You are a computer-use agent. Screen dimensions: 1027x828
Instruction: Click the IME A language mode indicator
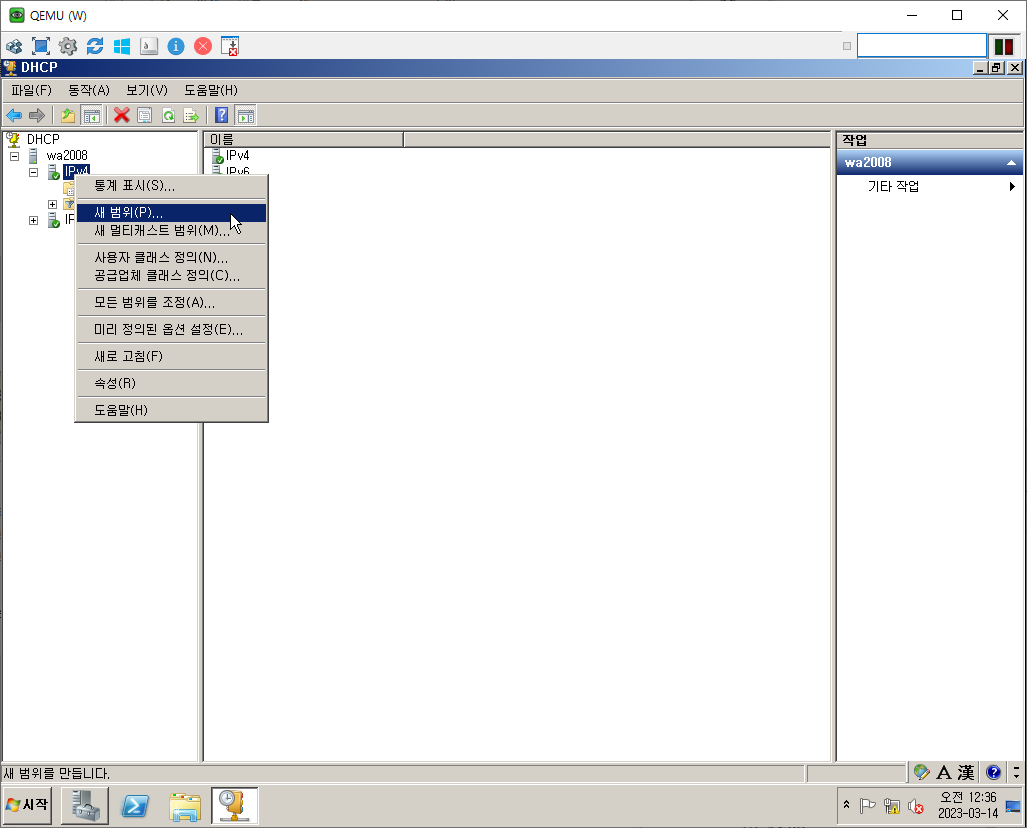coord(944,773)
